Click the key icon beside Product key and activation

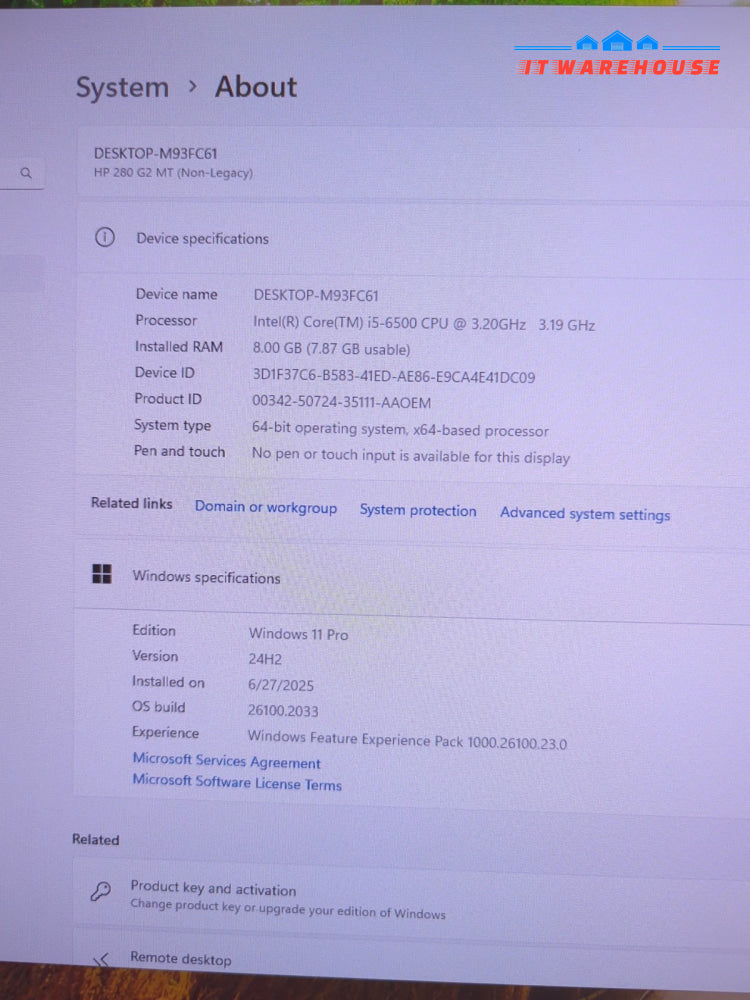click(x=101, y=891)
